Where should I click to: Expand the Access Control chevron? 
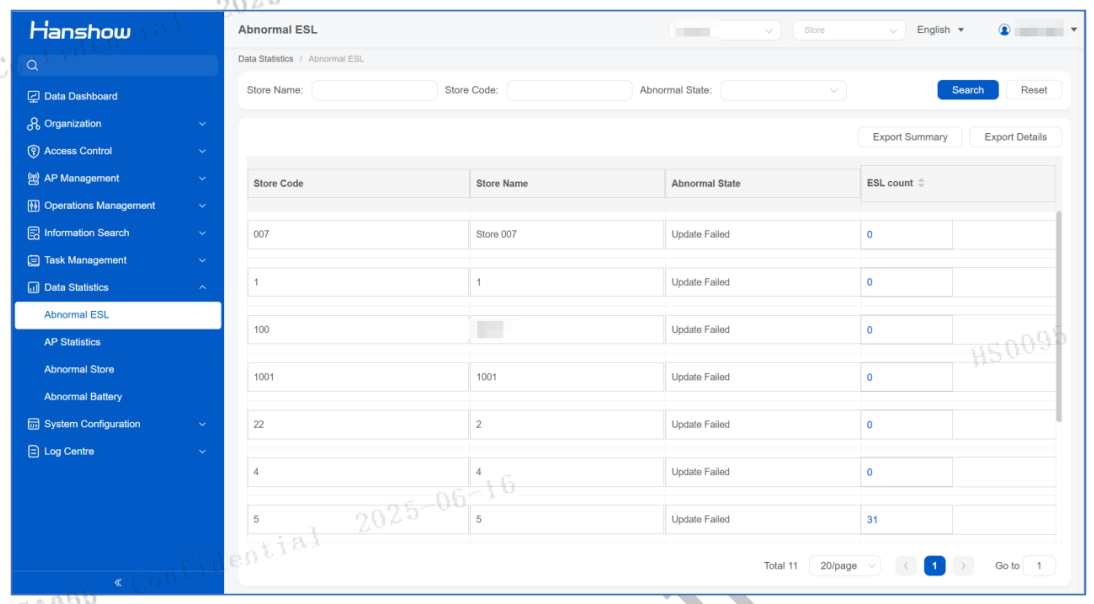[x=202, y=151]
